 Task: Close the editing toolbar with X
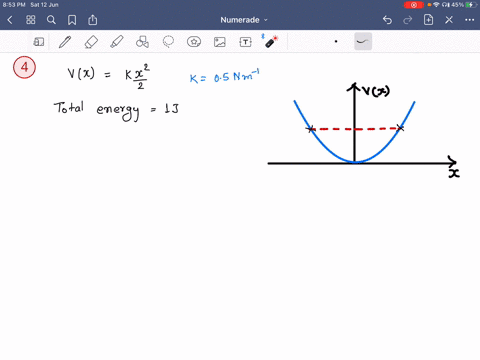point(449,20)
